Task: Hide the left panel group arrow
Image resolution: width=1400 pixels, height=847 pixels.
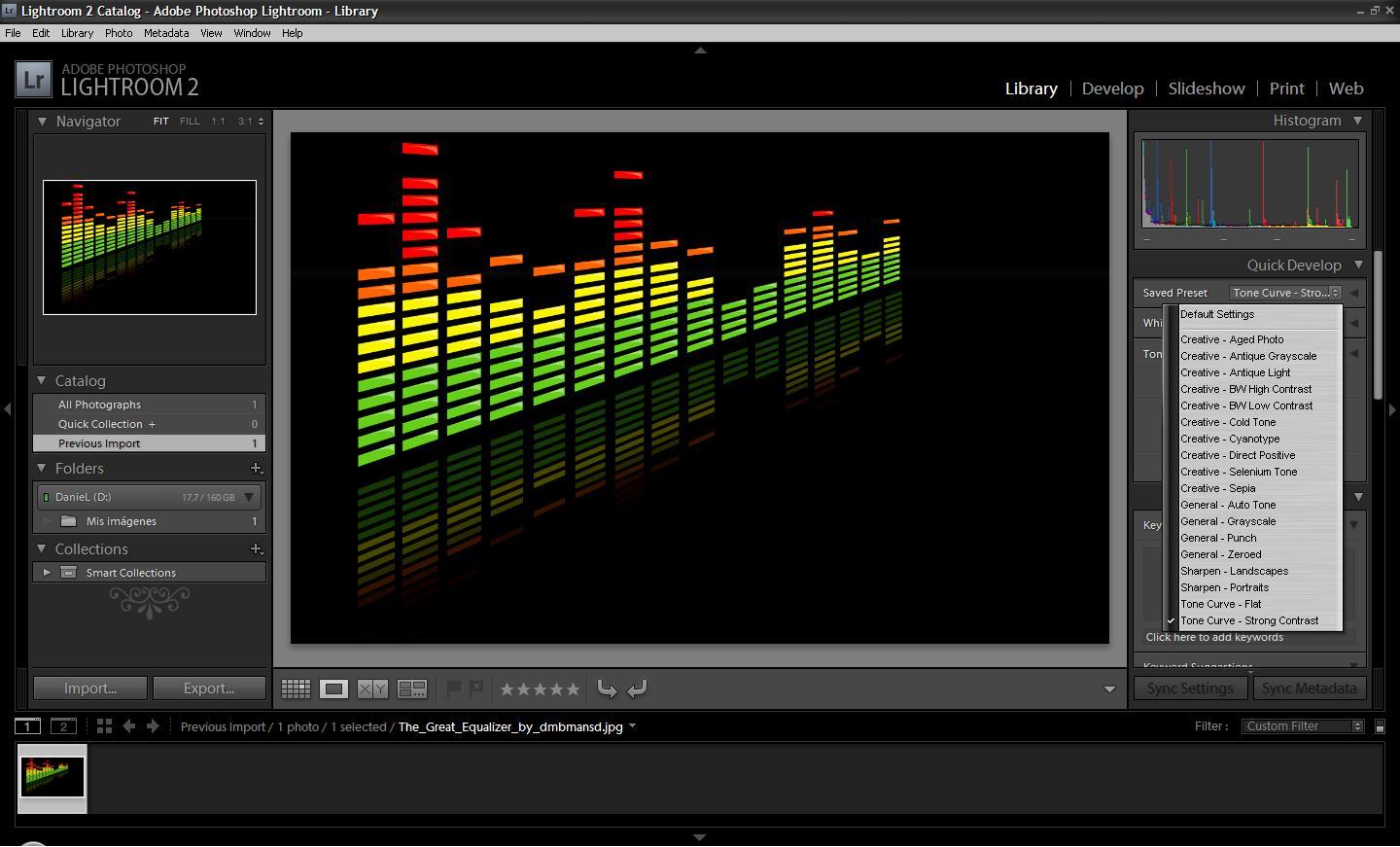Action: pyautogui.click(x=8, y=409)
